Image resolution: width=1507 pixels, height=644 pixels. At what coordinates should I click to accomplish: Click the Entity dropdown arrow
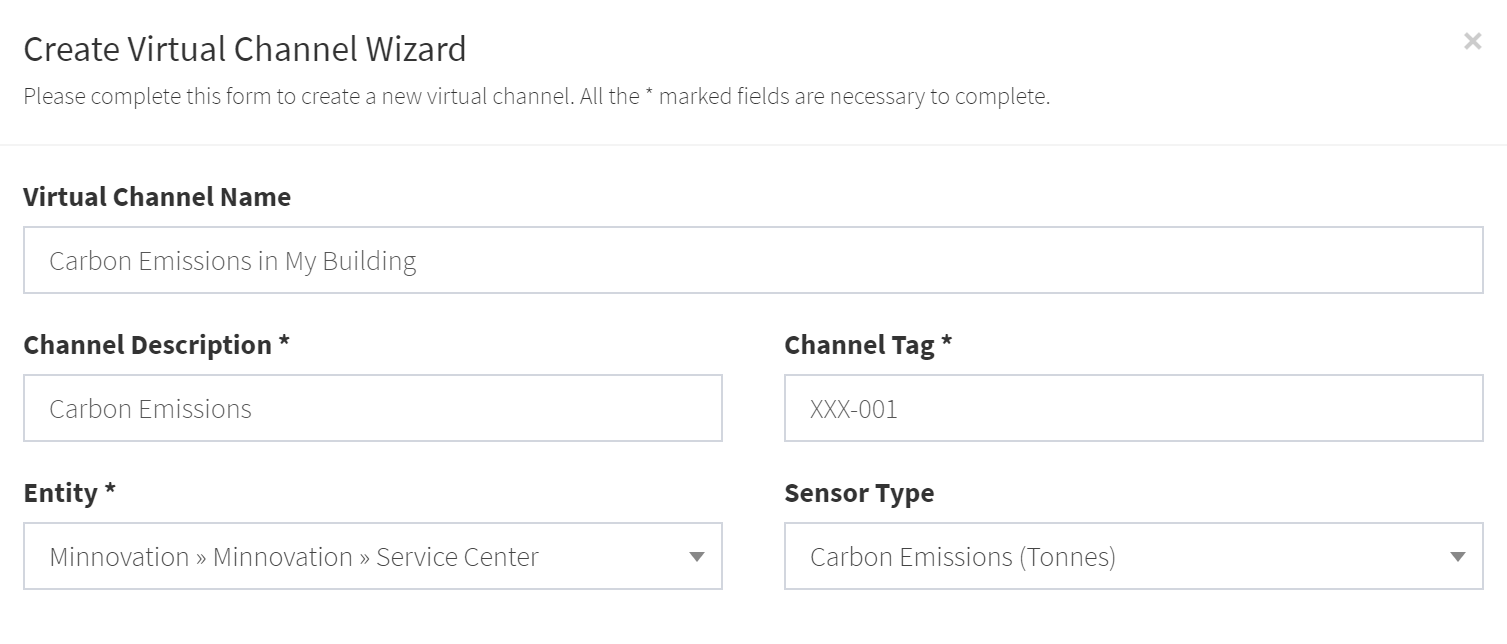click(697, 557)
